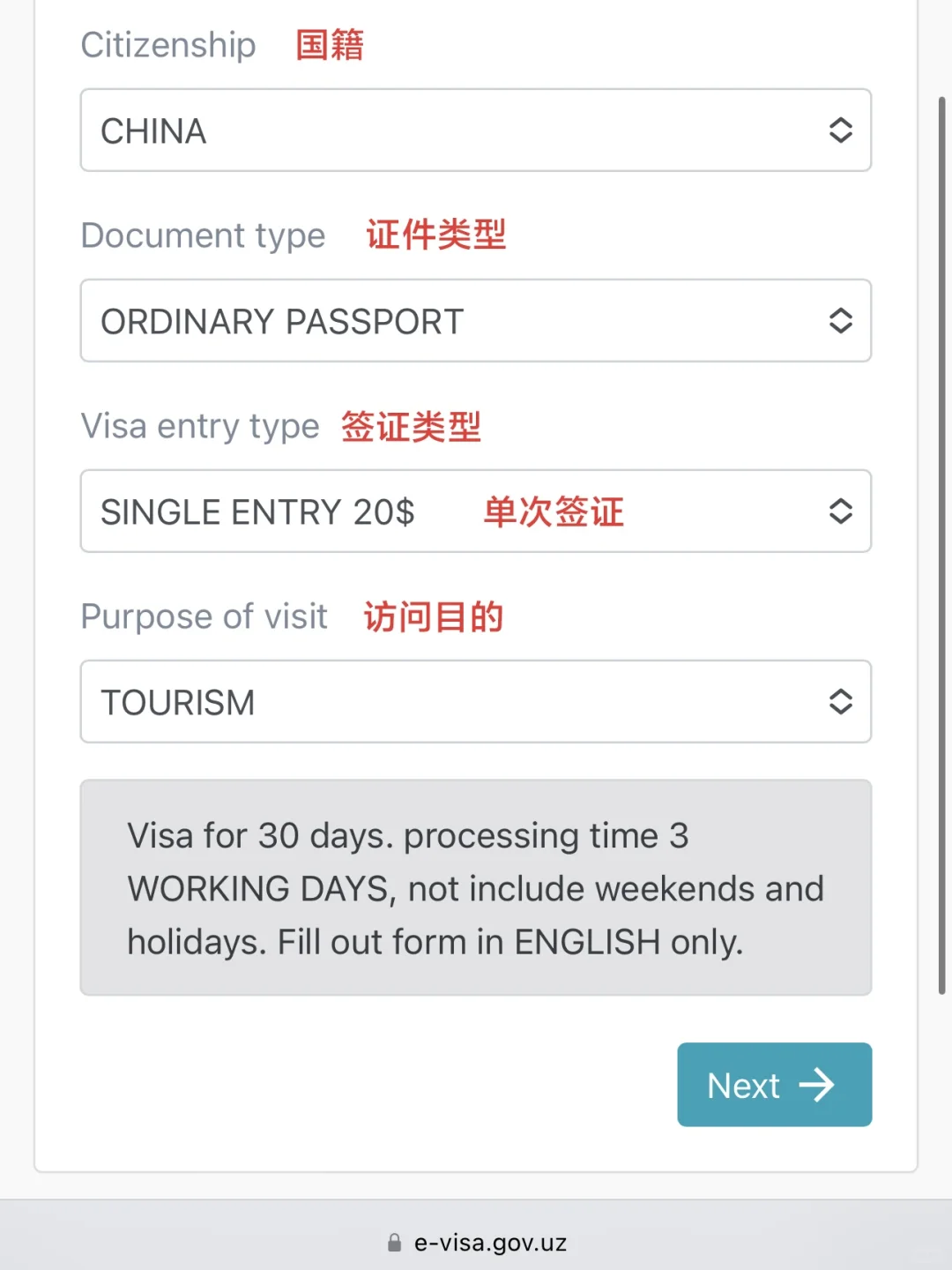Screen dimensions: 952x1270
Task: Click the up-down chevron in Citizenship field
Action: 840,131
